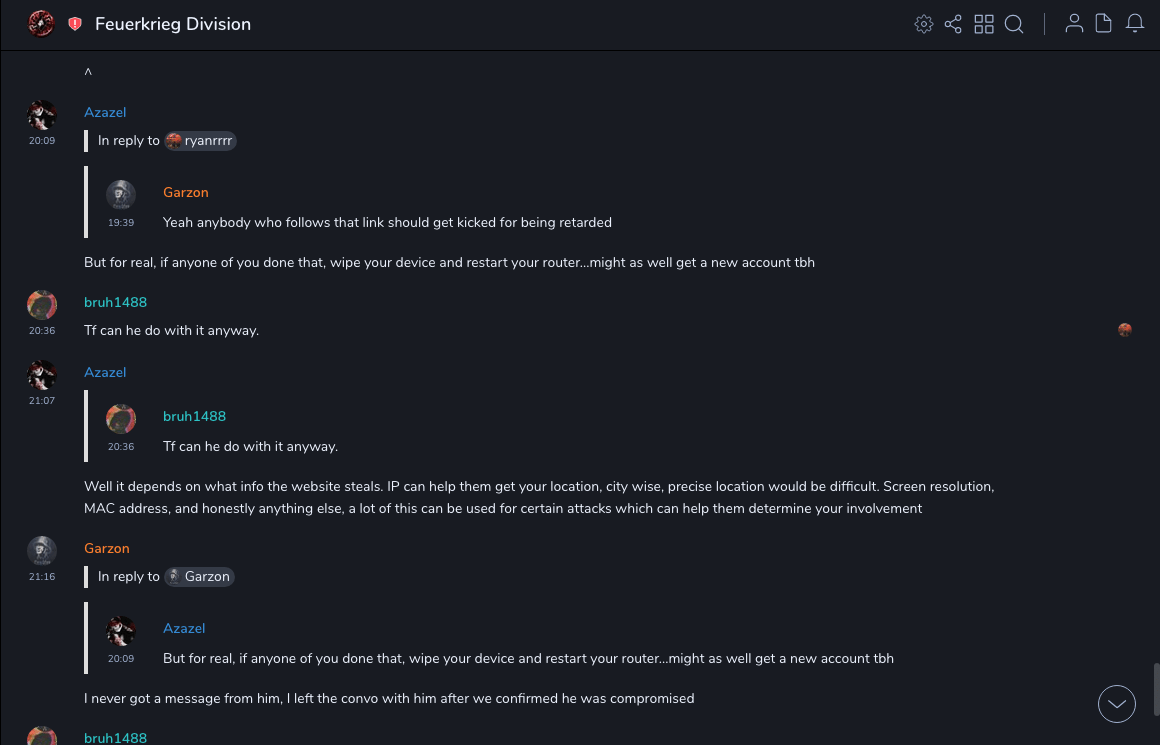Search messages with the magnifier icon
The width and height of the screenshot is (1160, 745).
[1014, 24]
